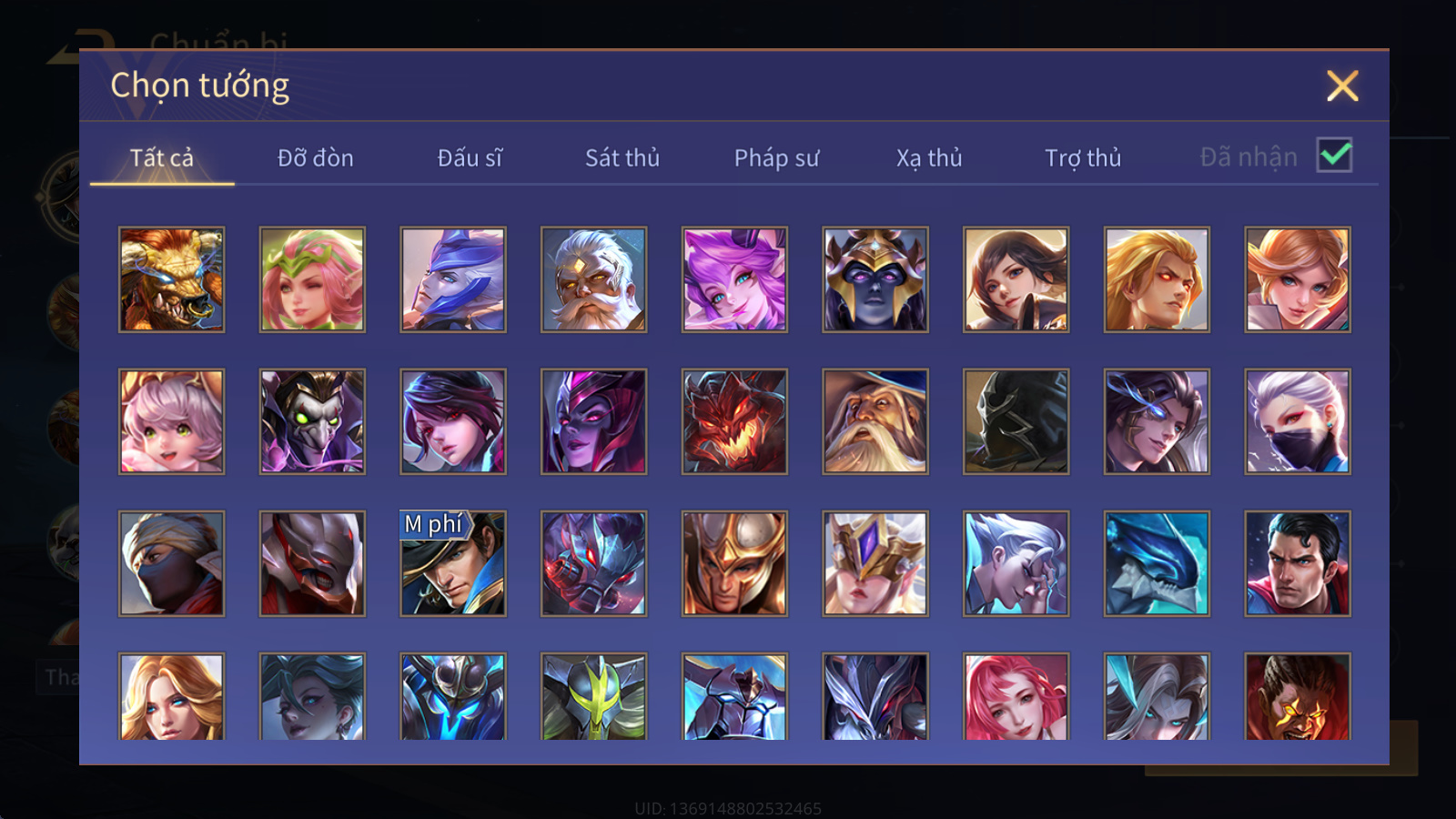1456x819 pixels.
Task: Toggle the "Đã nhận" checkbox
Action: [x=1334, y=156]
